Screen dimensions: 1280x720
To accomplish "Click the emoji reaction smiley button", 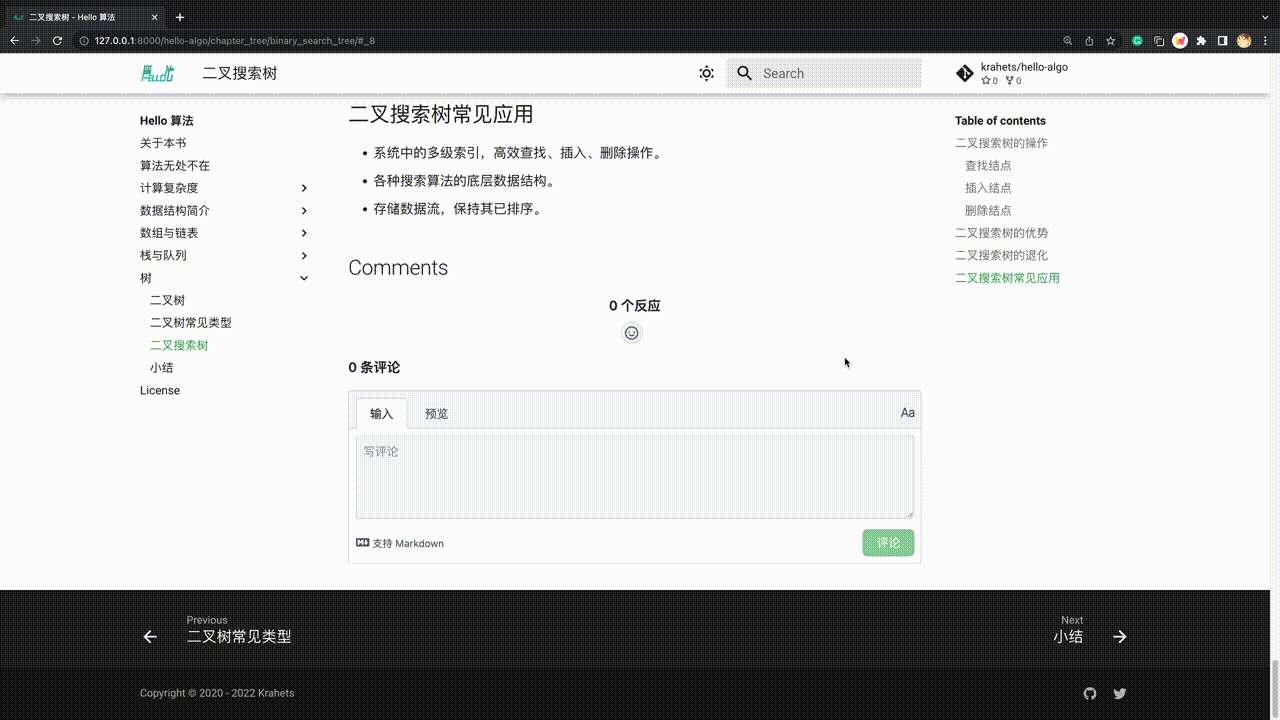I will (631, 333).
